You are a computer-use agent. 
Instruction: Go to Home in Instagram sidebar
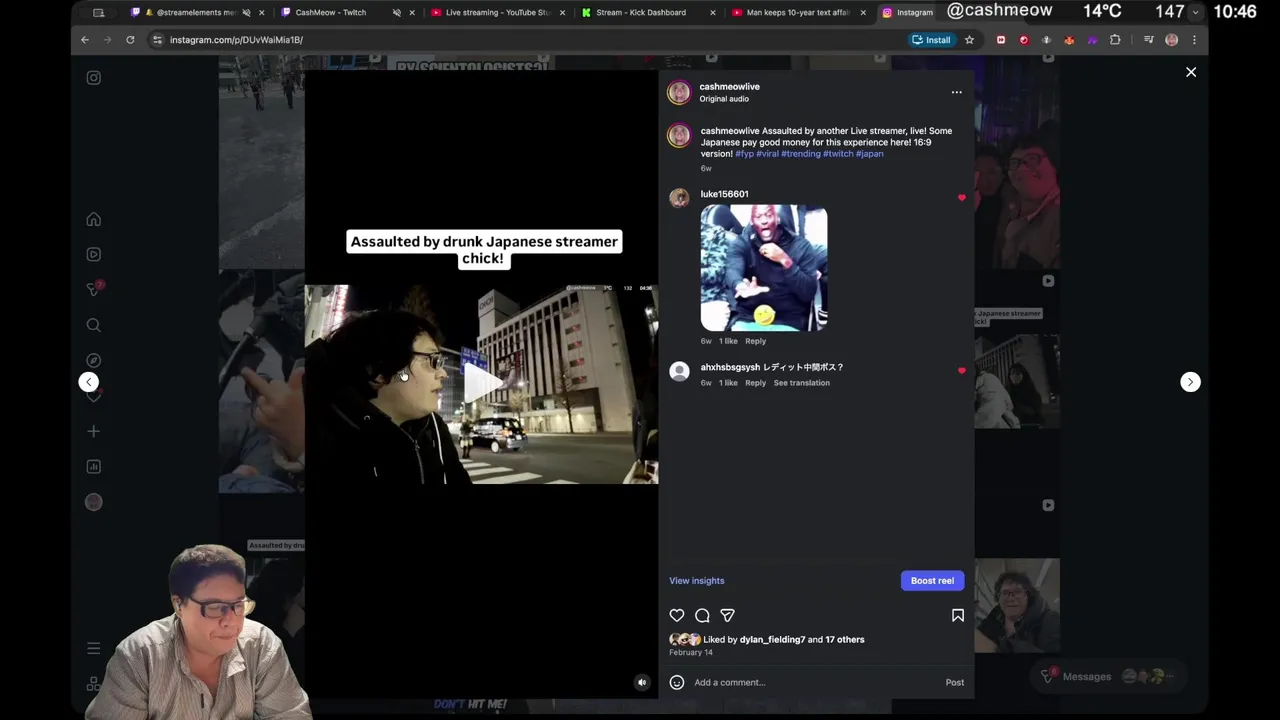click(x=93, y=219)
